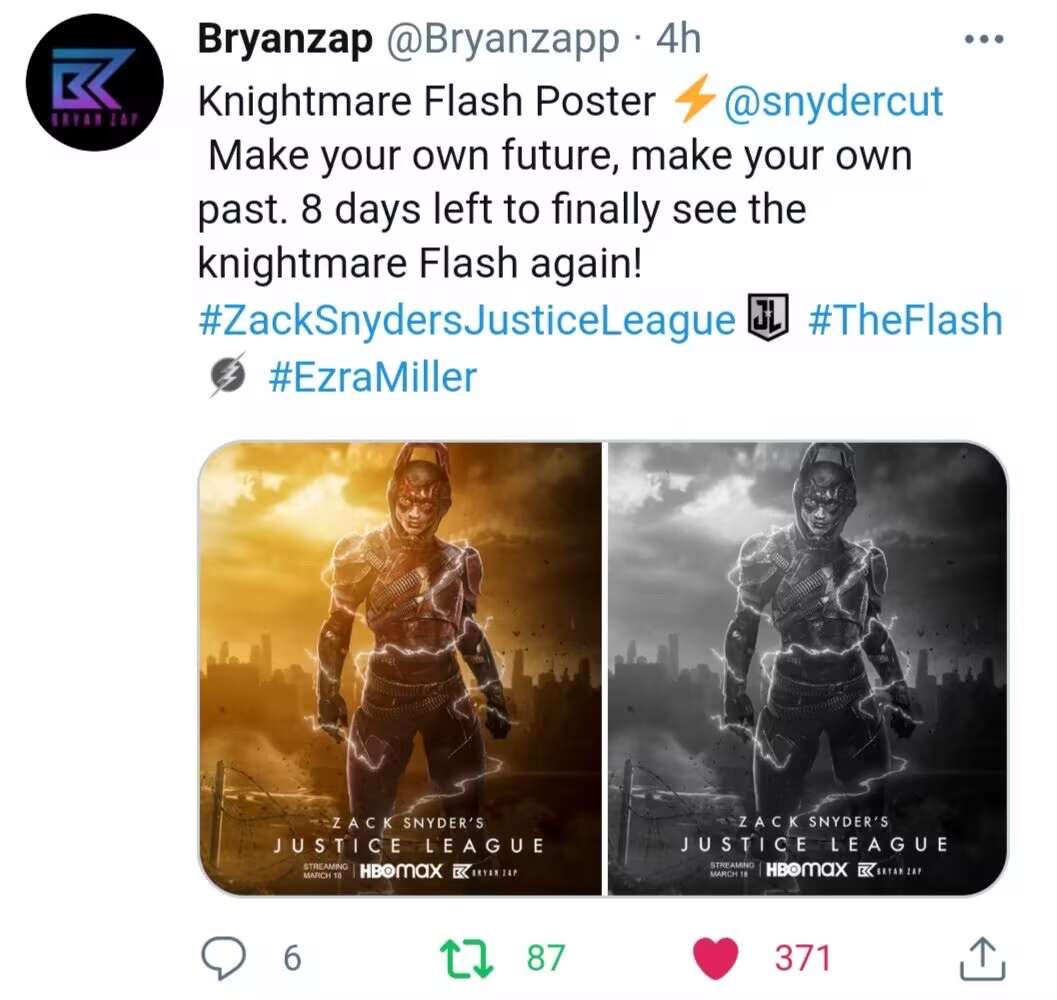Viewport: 1057px width, 1000px height.
Task: Open the tweet text to expand details
Action: click(x=555, y=182)
